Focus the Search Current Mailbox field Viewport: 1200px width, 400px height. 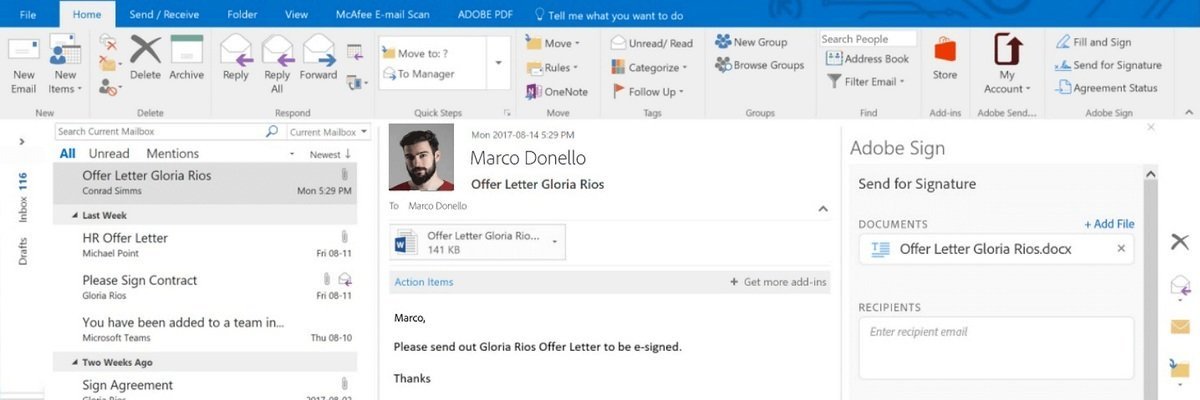click(159, 131)
